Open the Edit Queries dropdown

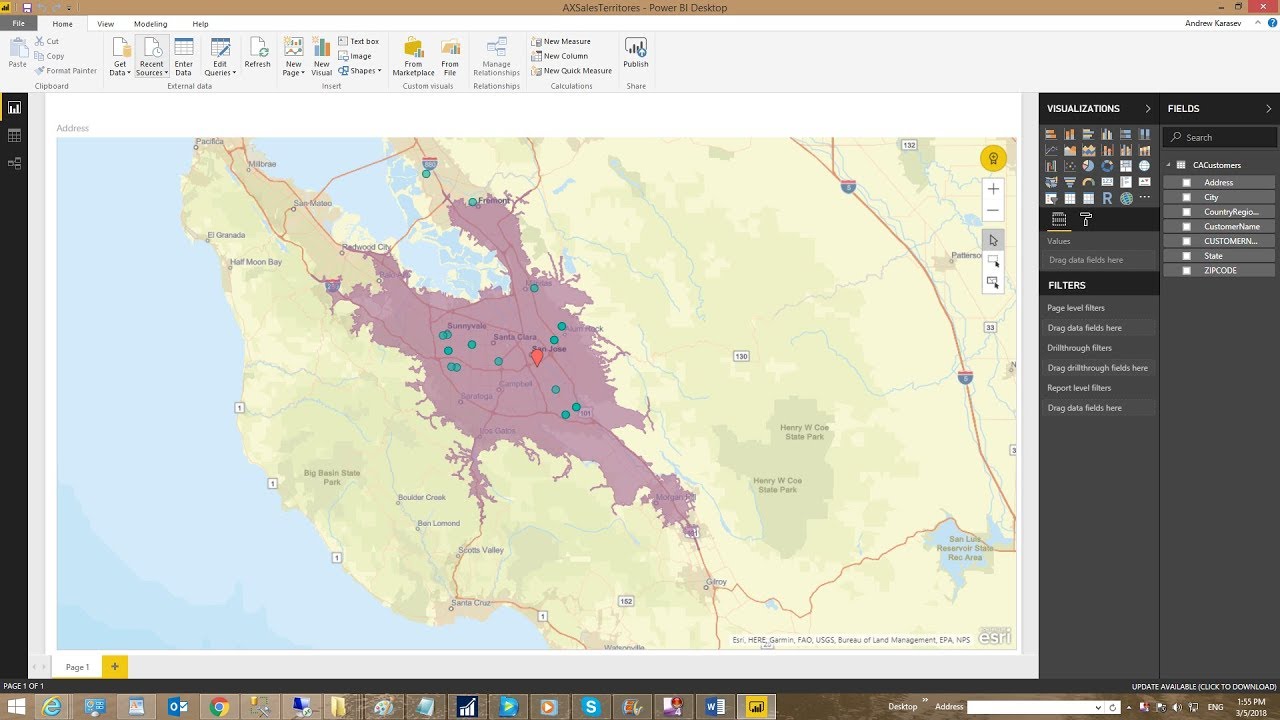(220, 57)
